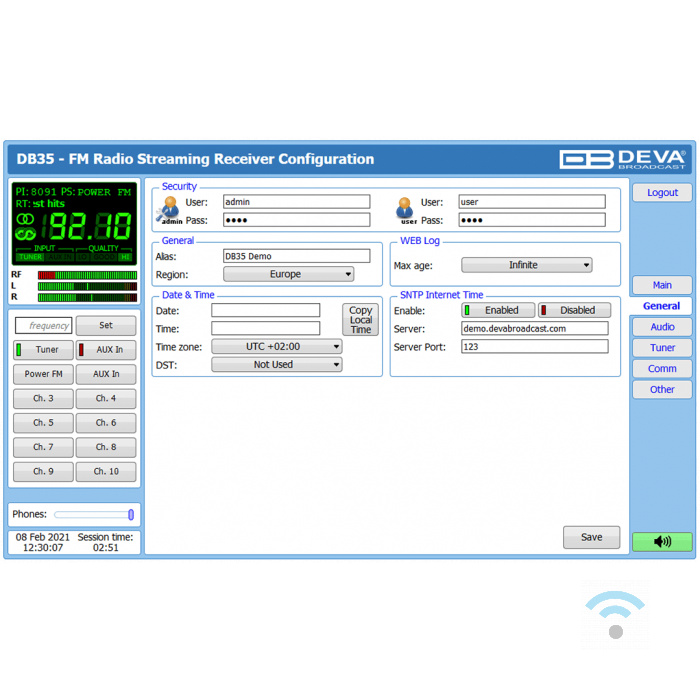Image resolution: width=700 pixels, height=700 pixels.
Task: Switch to the Tuner tab in the sidebar
Action: click(x=662, y=348)
